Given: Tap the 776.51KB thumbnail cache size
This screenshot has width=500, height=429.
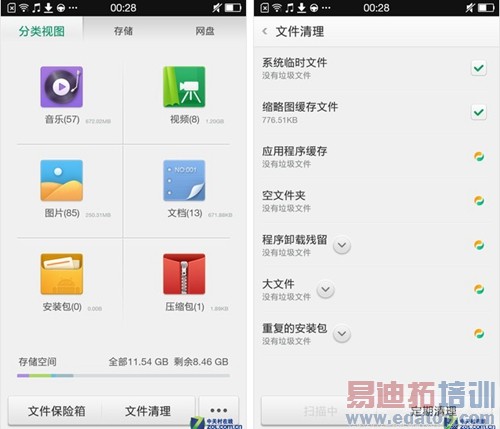Looking at the screenshot, I should 280,120.
